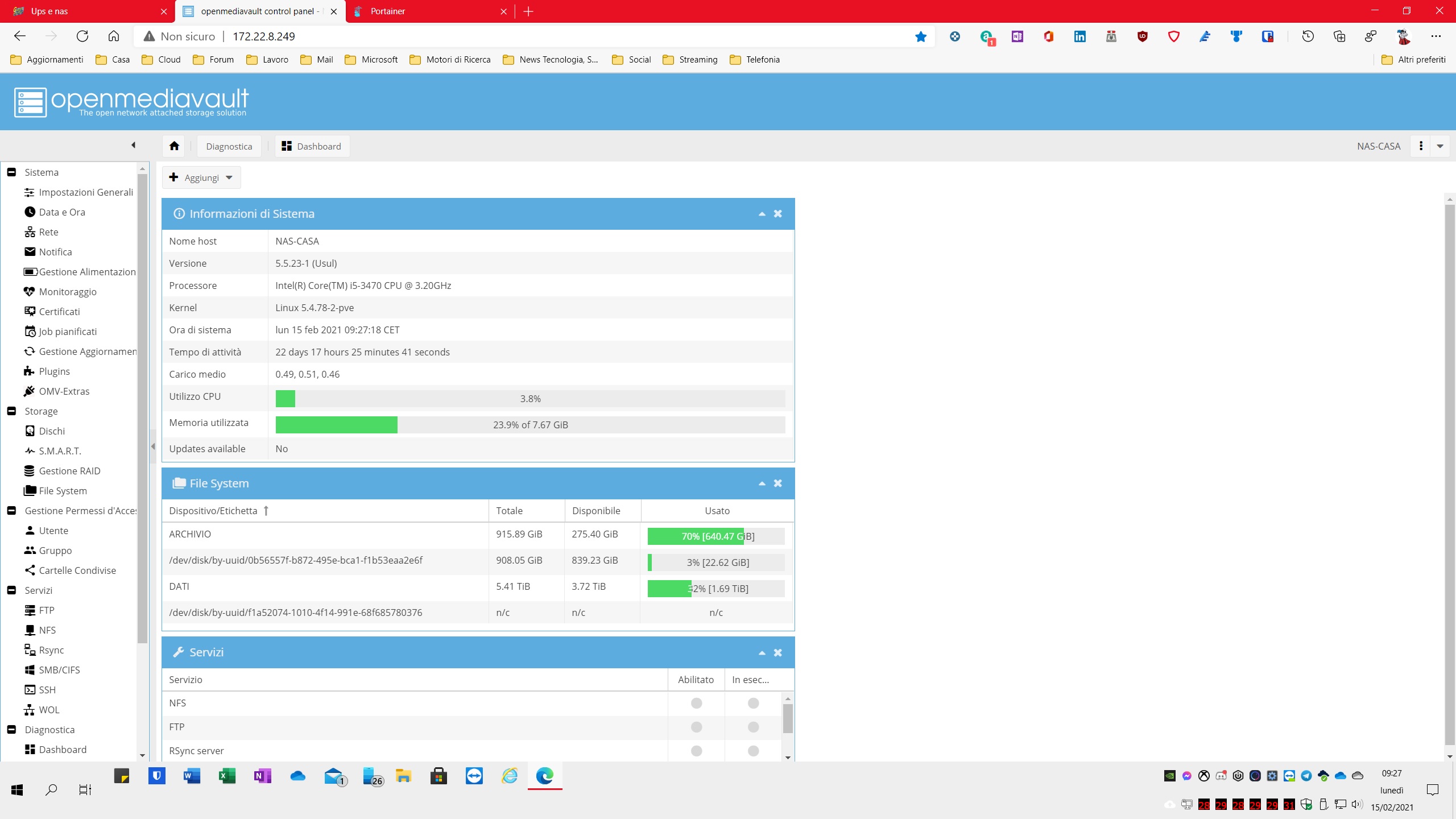Open the S.M.A.R.T. storage section

(60, 451)
